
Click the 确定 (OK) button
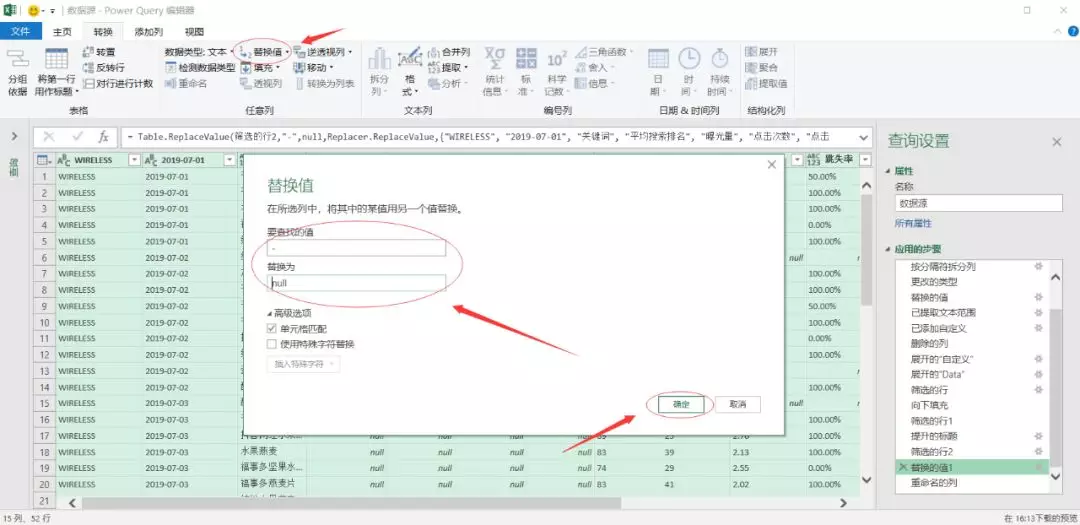[x=681, y=404]
